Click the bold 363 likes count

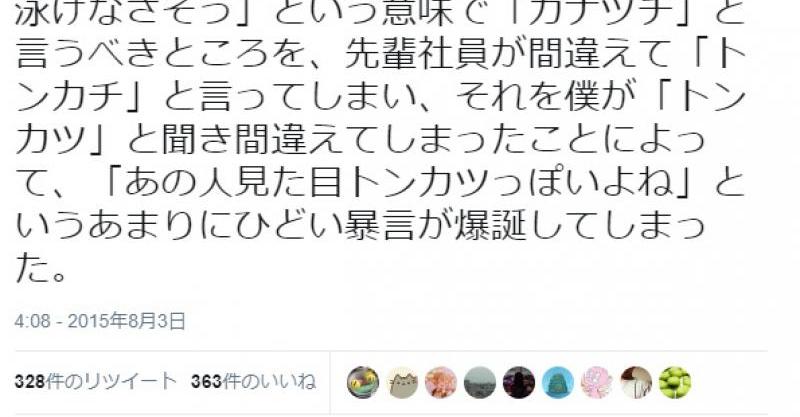206,382
